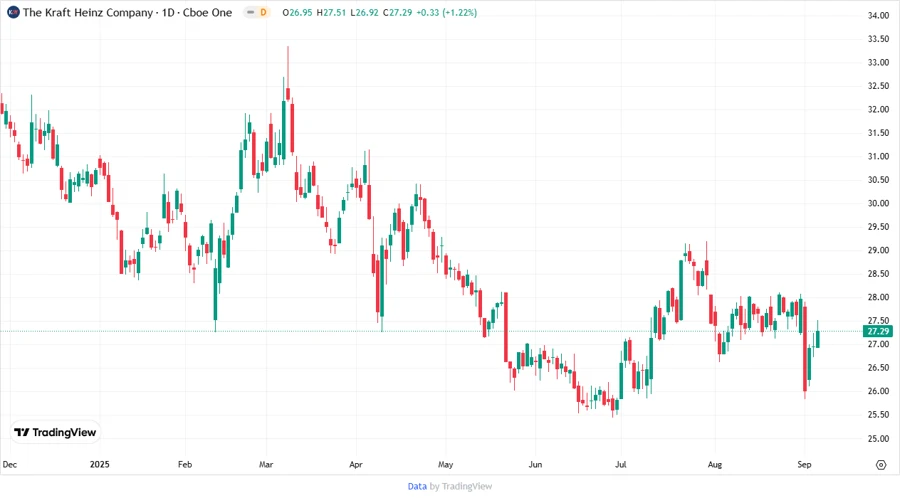
Task: Click the 28.00 price axis label
Action: click(x=878, y=298)
